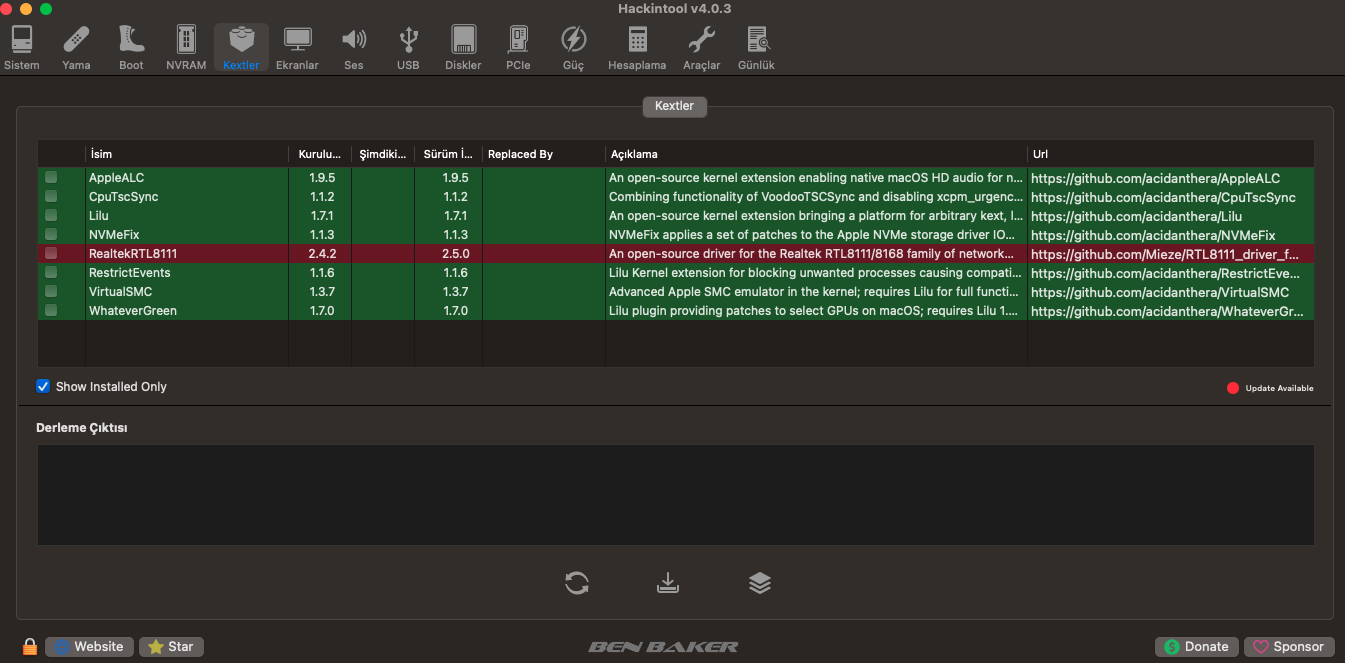Viewport: 1345px width, 663px height.
Task: Sort by the İsim column header
Action: tap(186, 154)
